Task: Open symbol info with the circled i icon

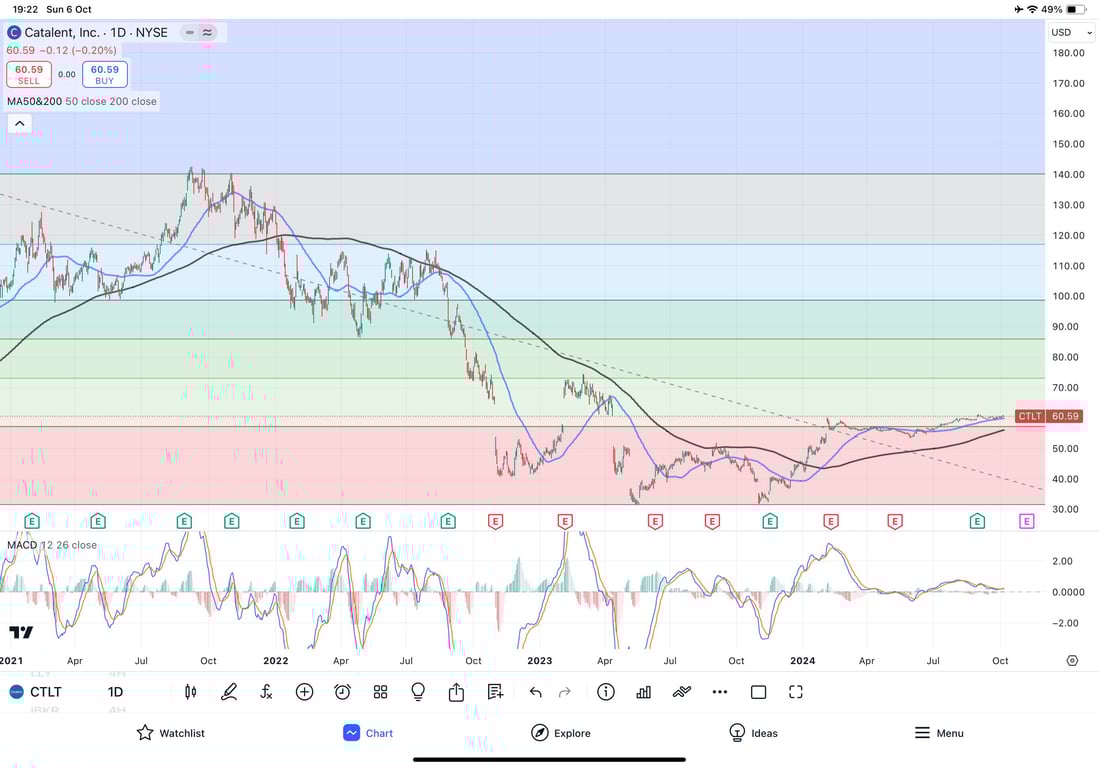Action: tap(606, 692)
